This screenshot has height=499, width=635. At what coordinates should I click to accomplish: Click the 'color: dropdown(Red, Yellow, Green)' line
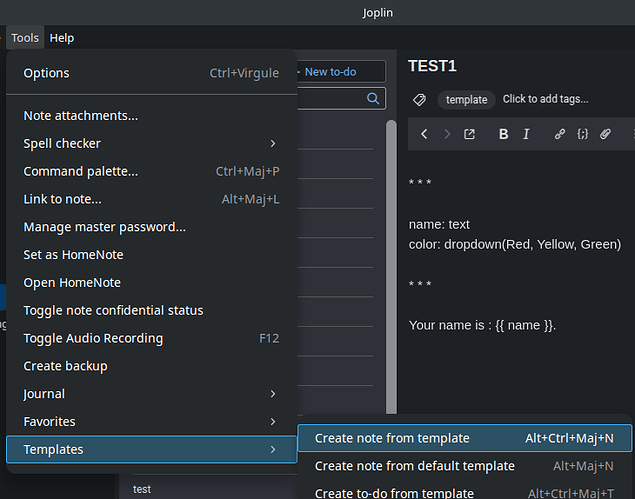coord(515,245)
